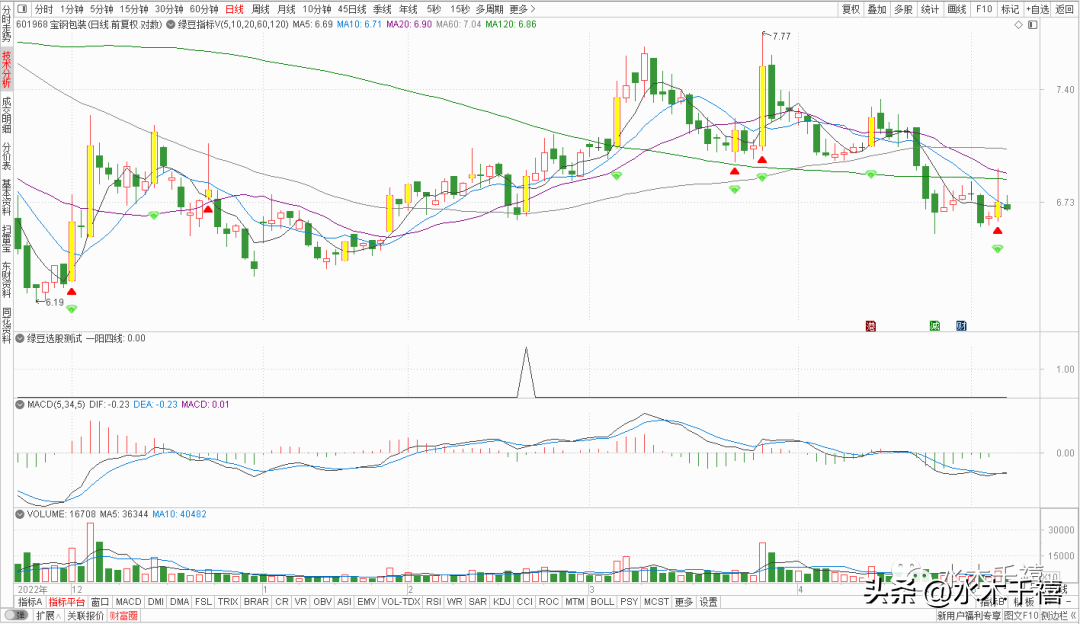Add stock via +自选 button
Screen dimensions: 1080x624
(1037, 9)
